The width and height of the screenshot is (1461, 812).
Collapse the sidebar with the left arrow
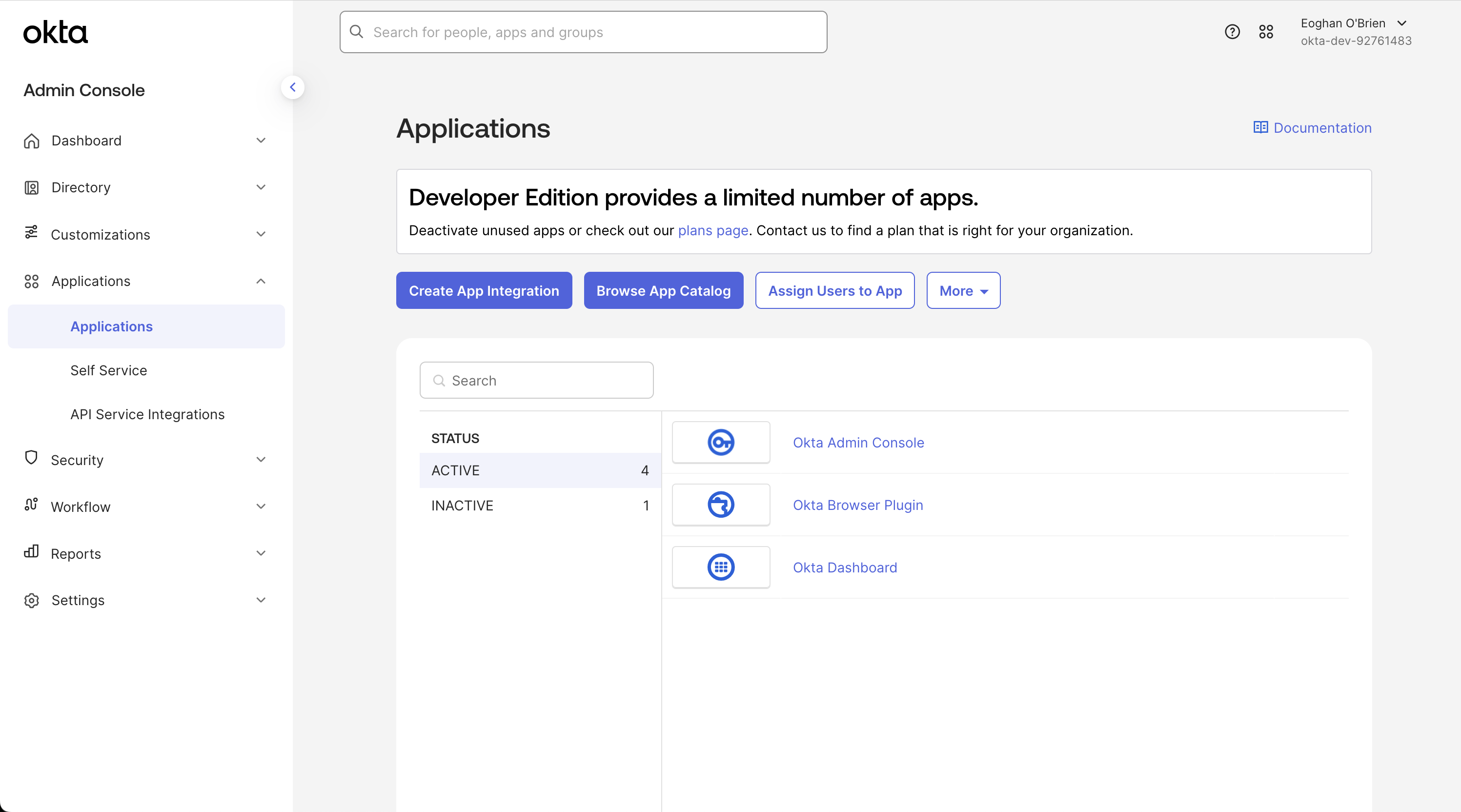pos(293,87)
